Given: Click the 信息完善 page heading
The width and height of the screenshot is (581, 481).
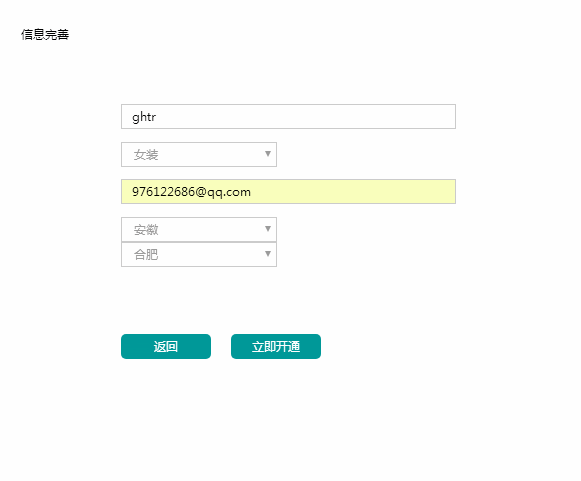Looking at the screenshot, I should (x=45, y=34).
